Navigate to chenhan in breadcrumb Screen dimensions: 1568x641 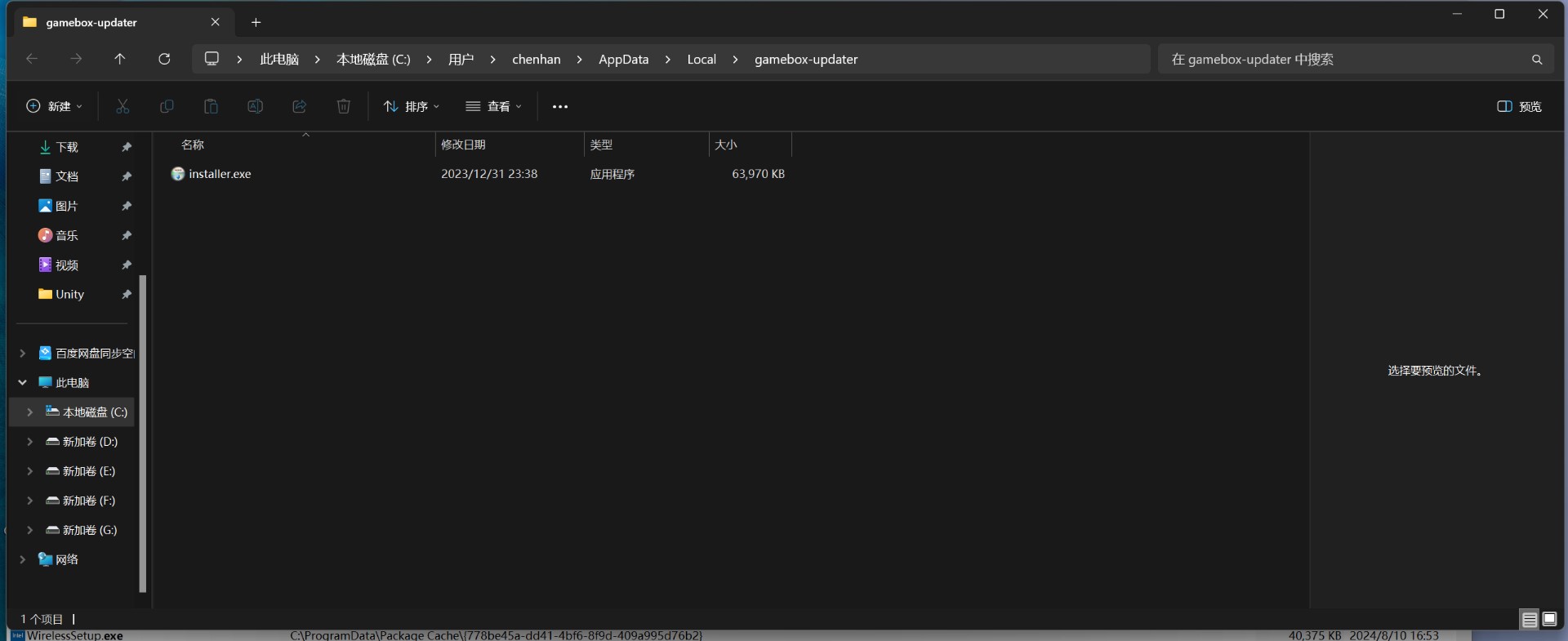pos(537,59)
